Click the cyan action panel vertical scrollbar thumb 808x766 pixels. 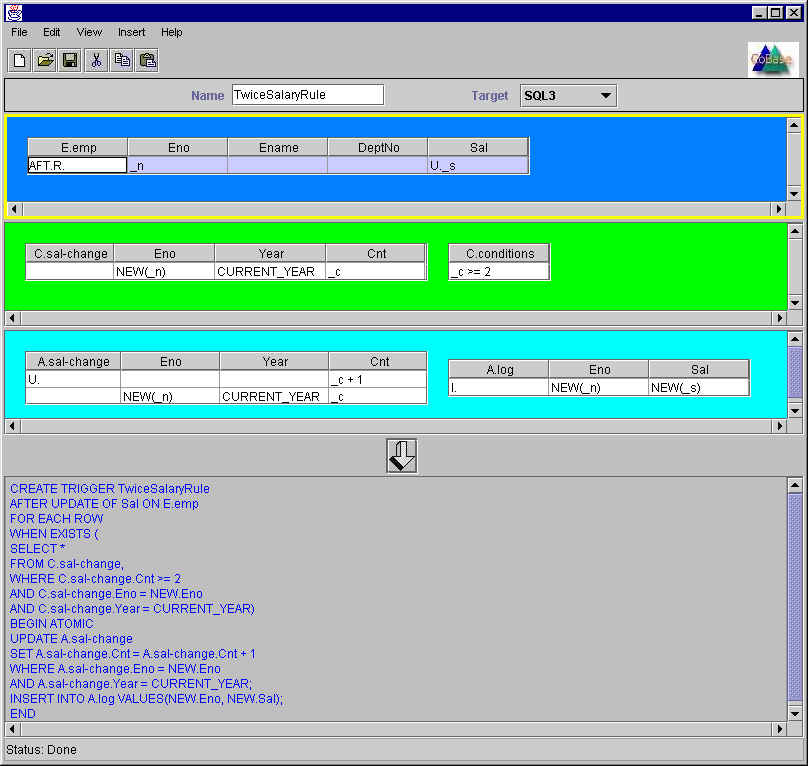(x=795, y=372)
